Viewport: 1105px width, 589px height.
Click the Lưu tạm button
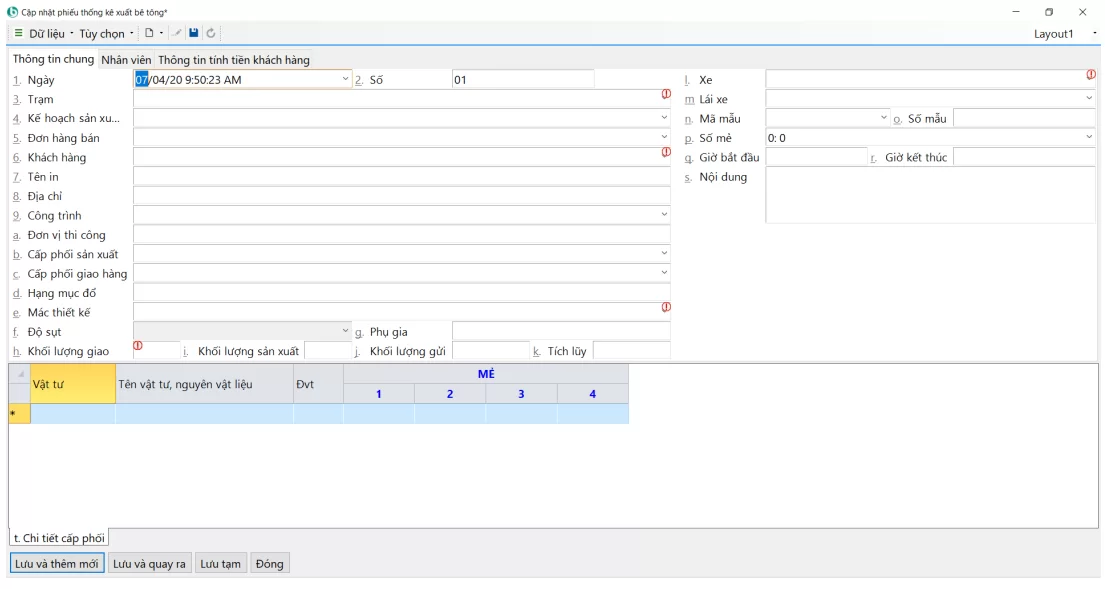pyautogui.click(x=220, y=564)
